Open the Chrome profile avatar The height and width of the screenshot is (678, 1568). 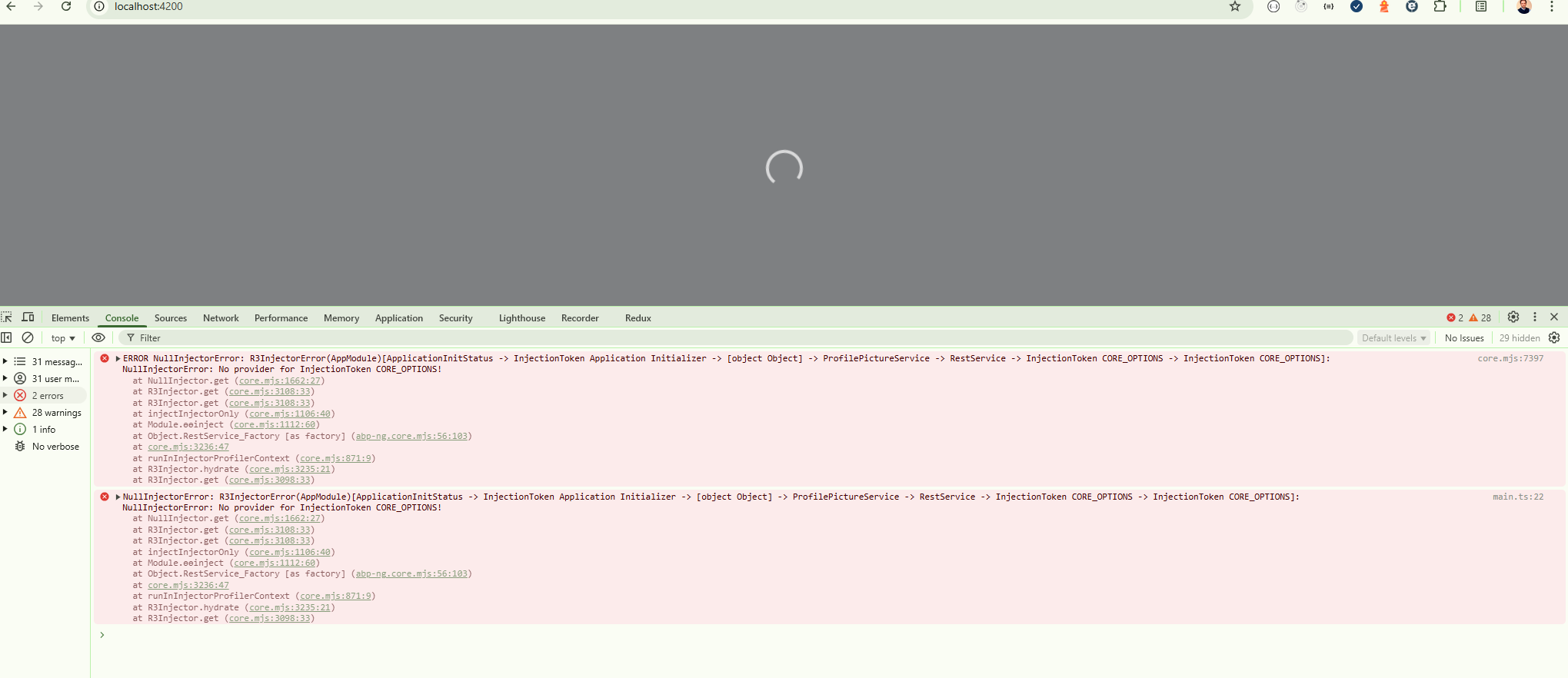1524,6
